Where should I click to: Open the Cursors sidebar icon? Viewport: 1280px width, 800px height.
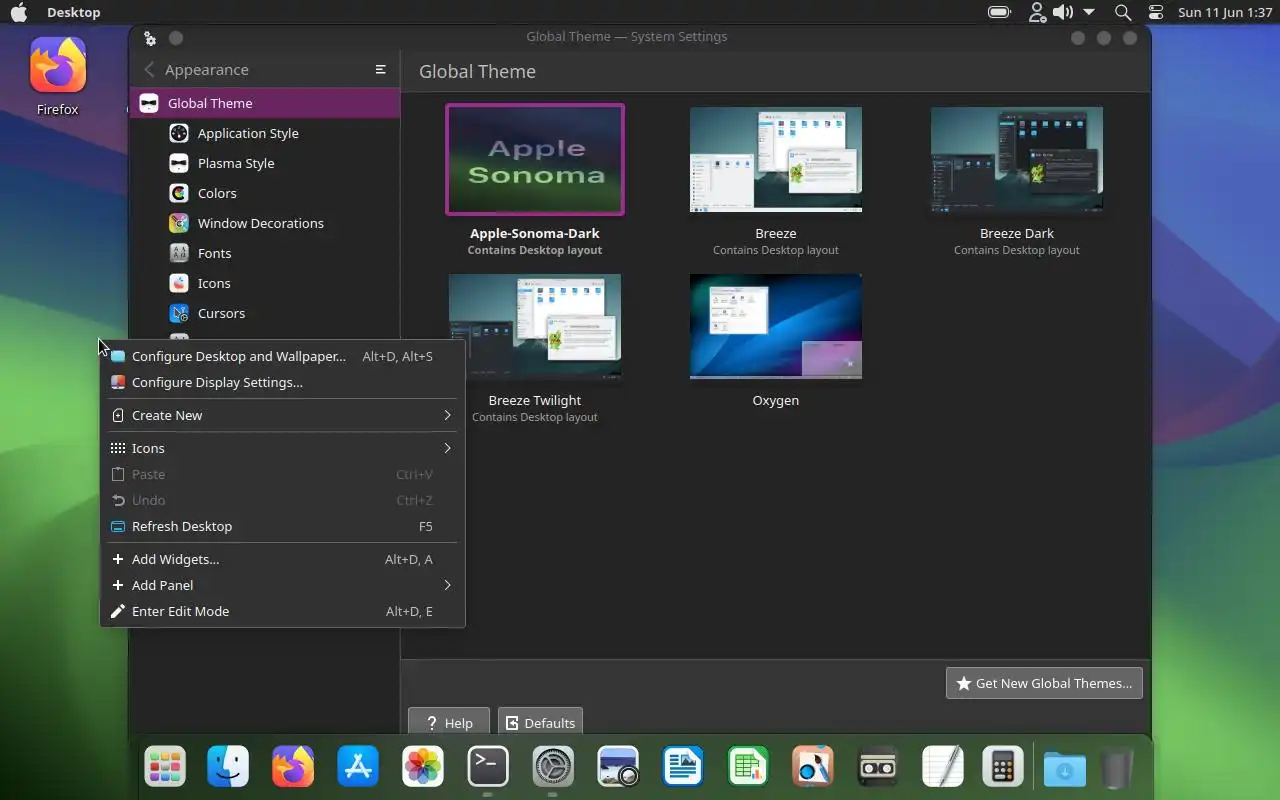coord(179,313)
